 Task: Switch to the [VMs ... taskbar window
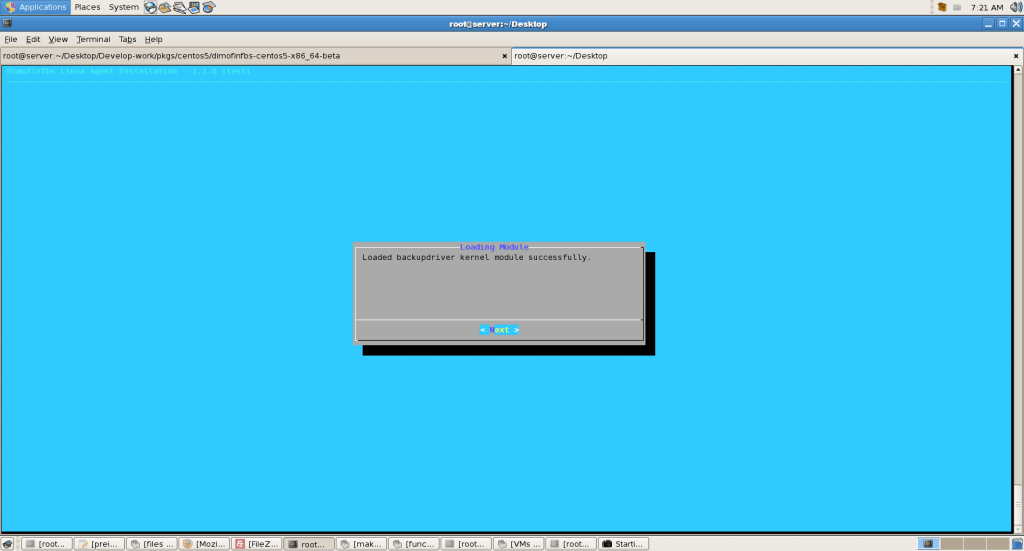[519, 544]
